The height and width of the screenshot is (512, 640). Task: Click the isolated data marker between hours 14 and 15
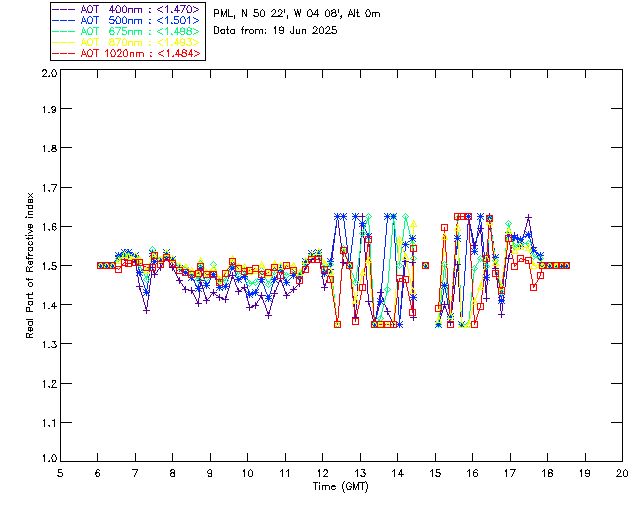coord(425,265)
